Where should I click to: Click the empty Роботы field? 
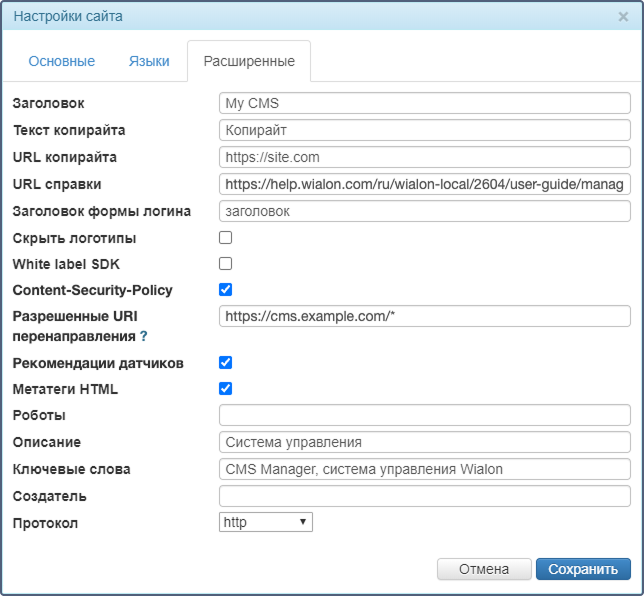click(x=424, y=415)
